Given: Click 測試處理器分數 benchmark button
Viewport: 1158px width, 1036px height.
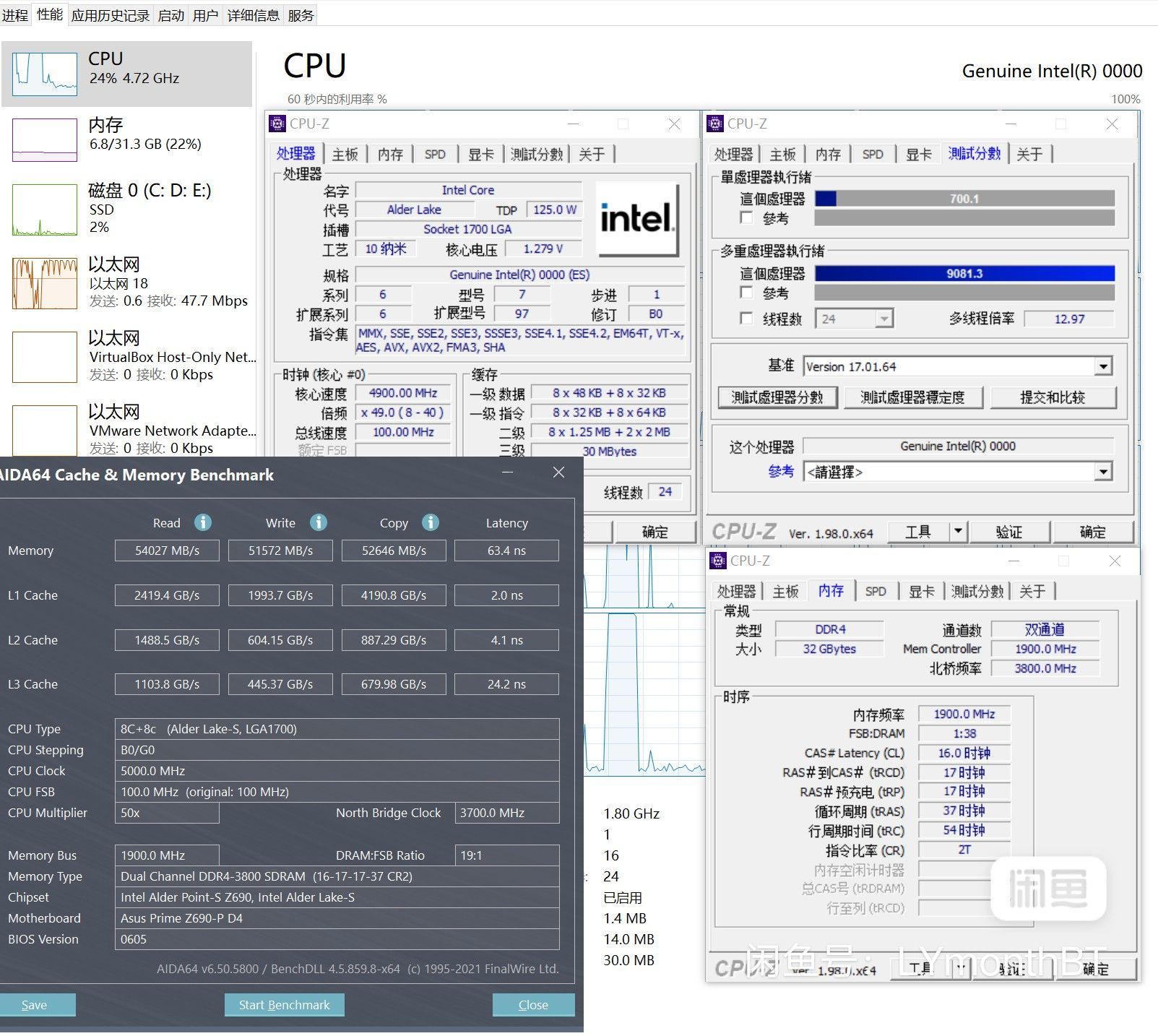Looking at the screenshot, I should click(777, 397).
